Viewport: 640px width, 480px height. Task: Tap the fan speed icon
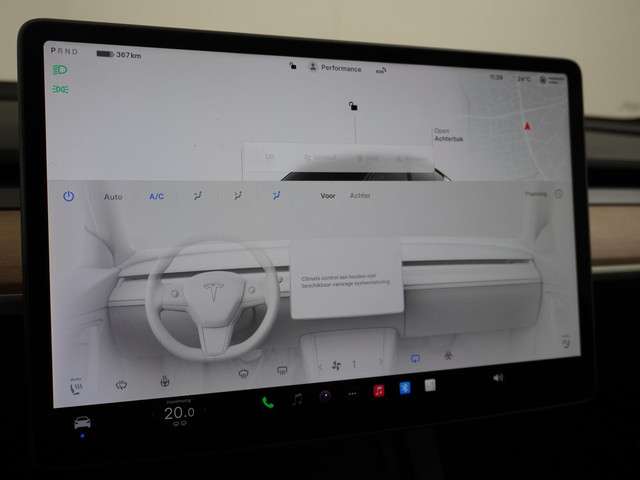[x=337, y=365]
